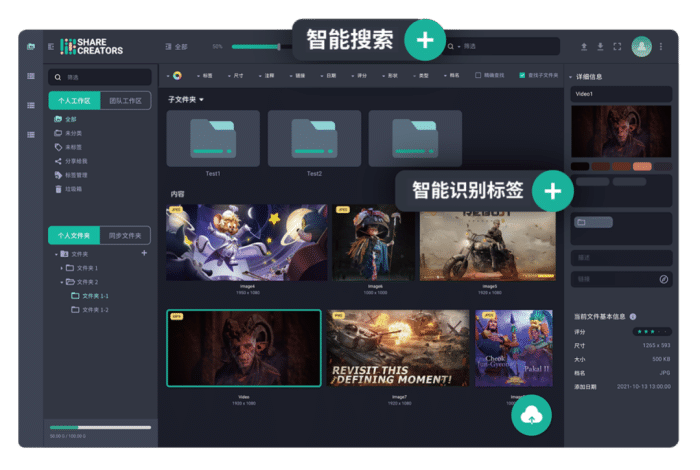Select the highlighted Video horned creature thumbnail
Viewport: 700px width, 470px height.
(244, 348)
